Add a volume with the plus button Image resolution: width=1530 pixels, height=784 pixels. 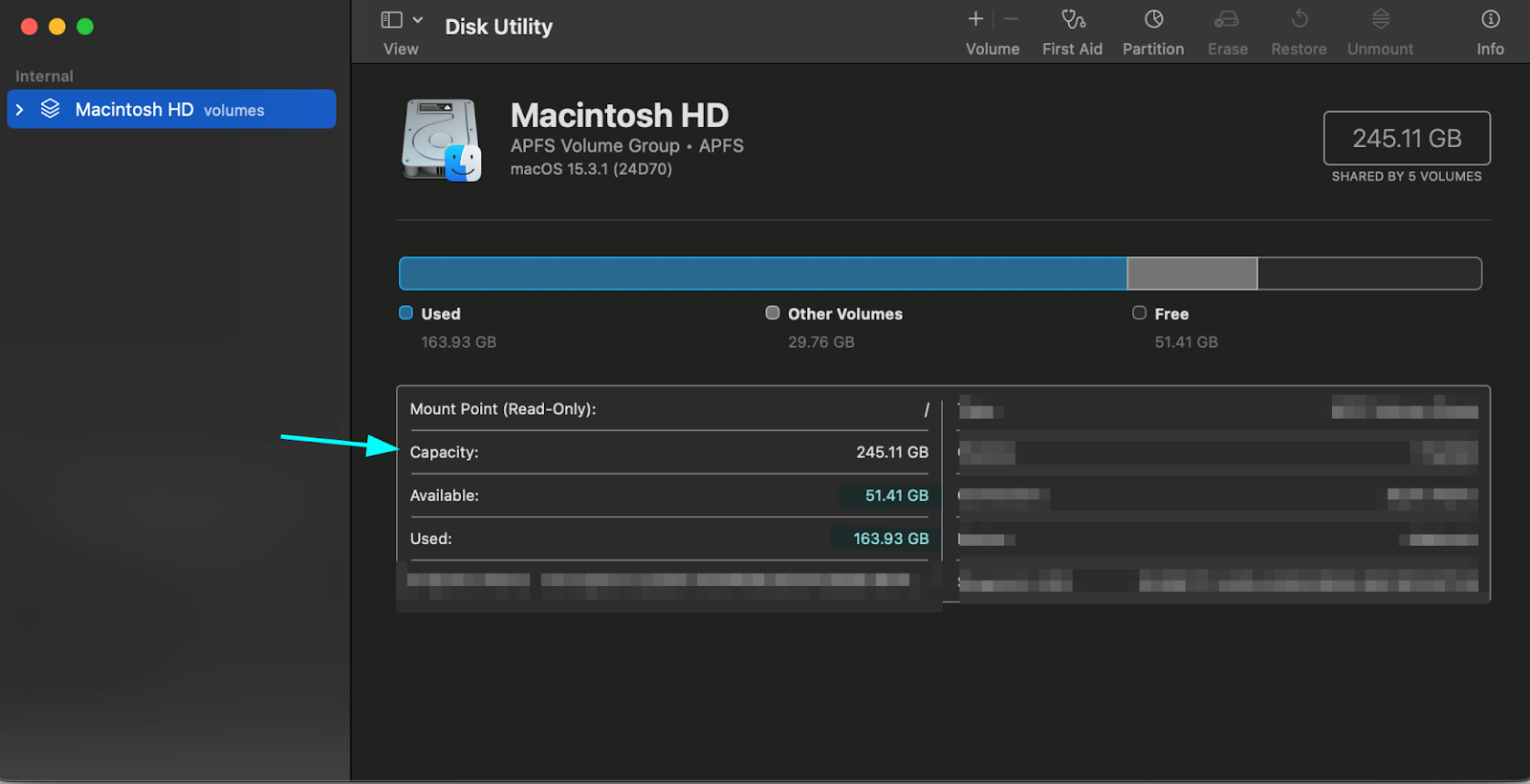[975, 19]
